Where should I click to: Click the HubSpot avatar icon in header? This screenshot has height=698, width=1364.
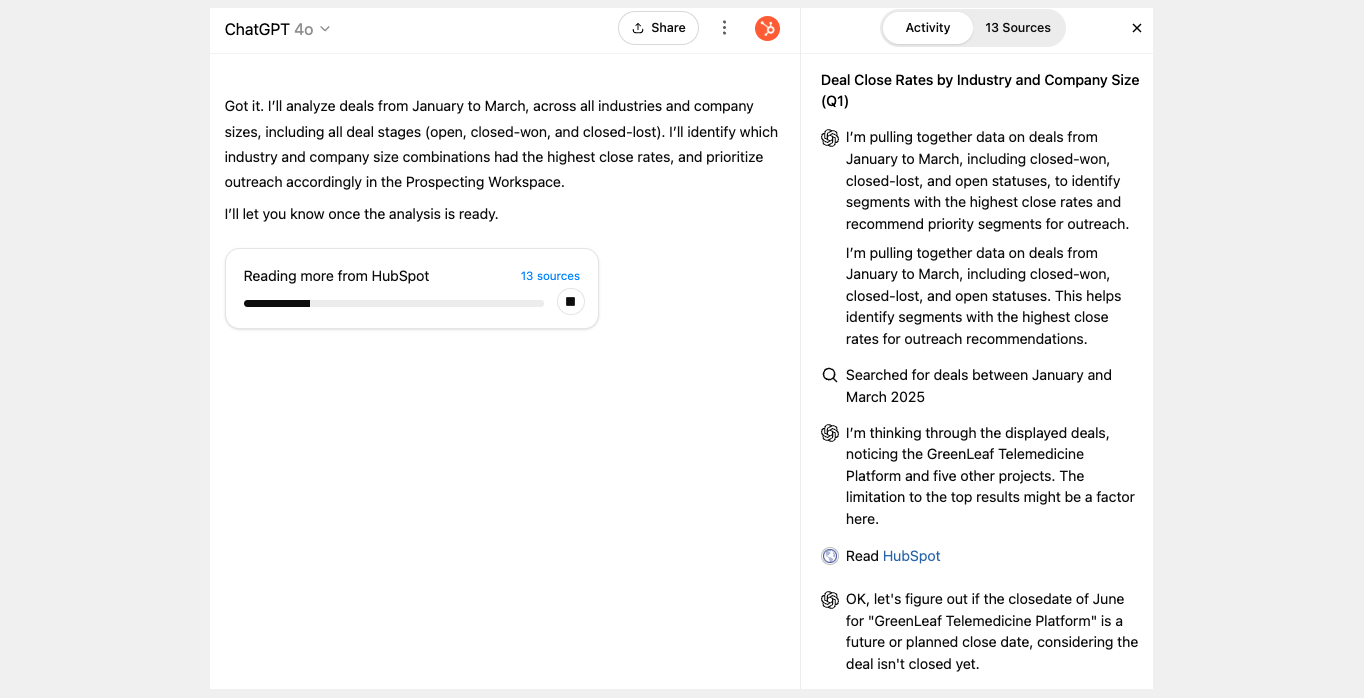767,28
